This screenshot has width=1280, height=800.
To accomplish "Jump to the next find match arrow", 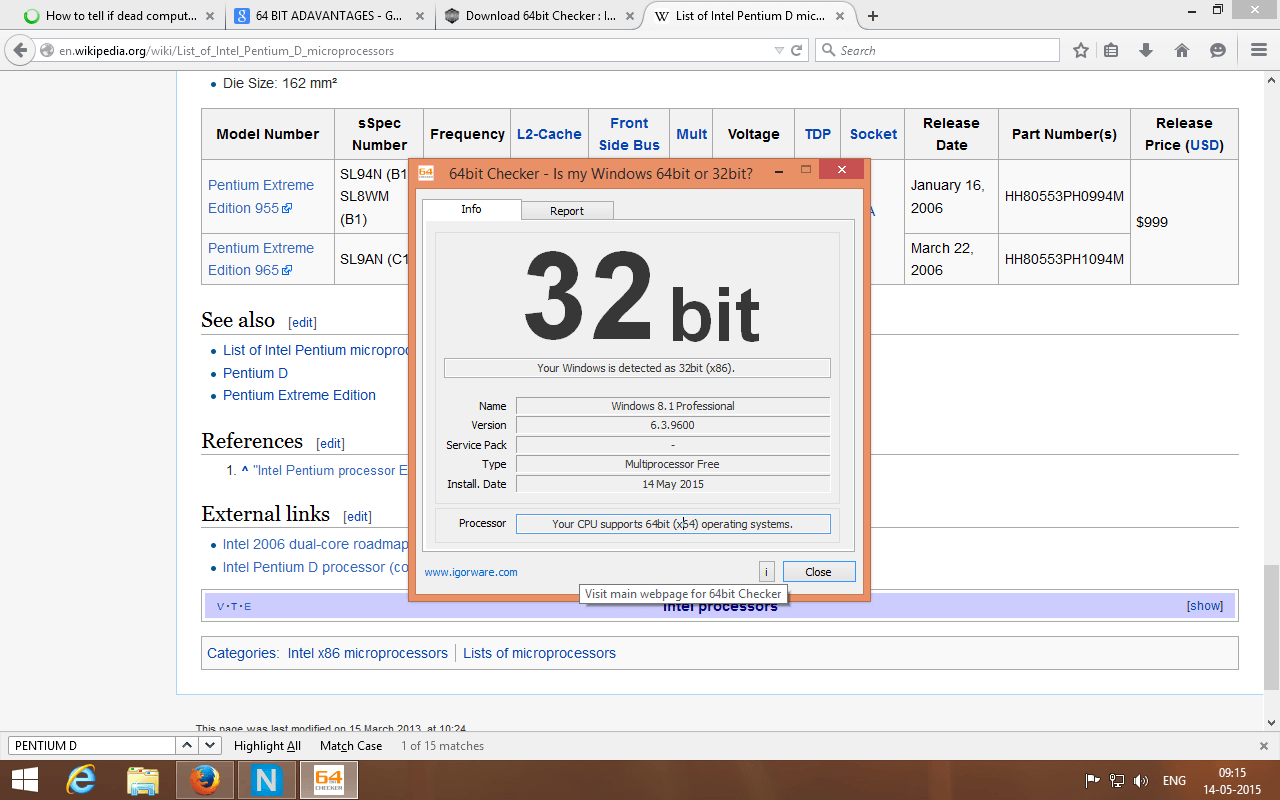I will click(210, 746).
